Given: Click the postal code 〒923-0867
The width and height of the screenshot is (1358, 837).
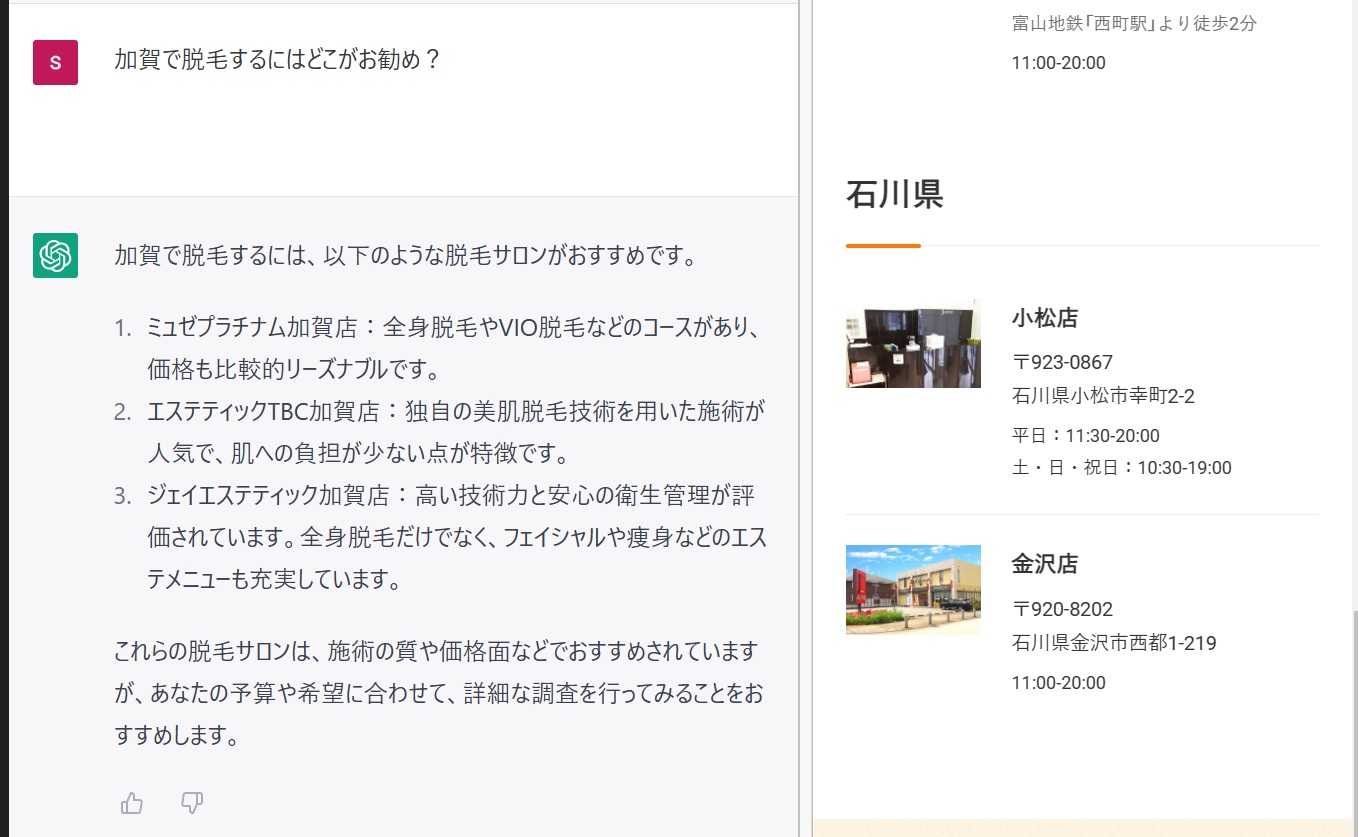Looking at the screenshot, I should click(x=1062, y=362).
